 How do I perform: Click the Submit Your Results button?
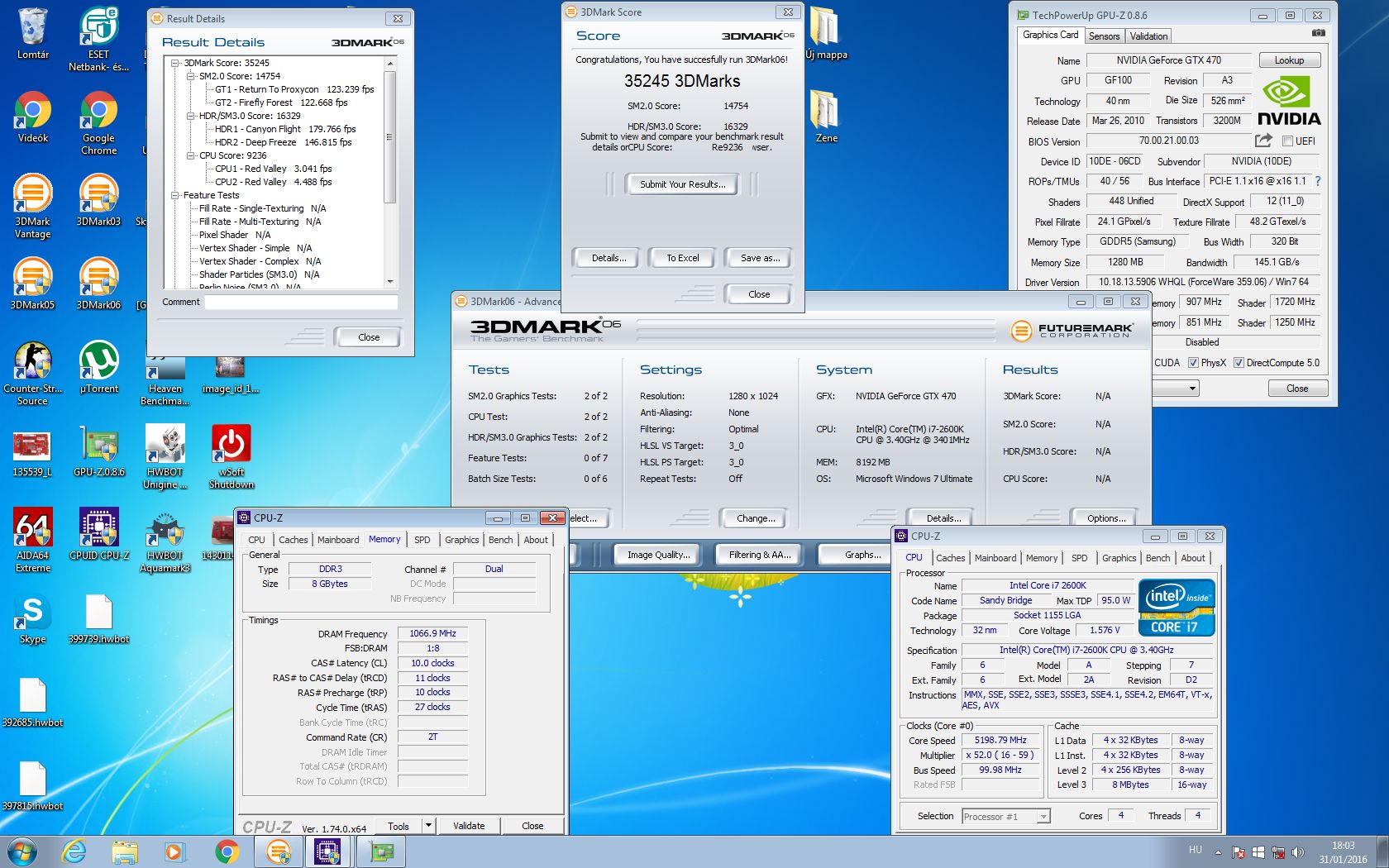[683, 184]
